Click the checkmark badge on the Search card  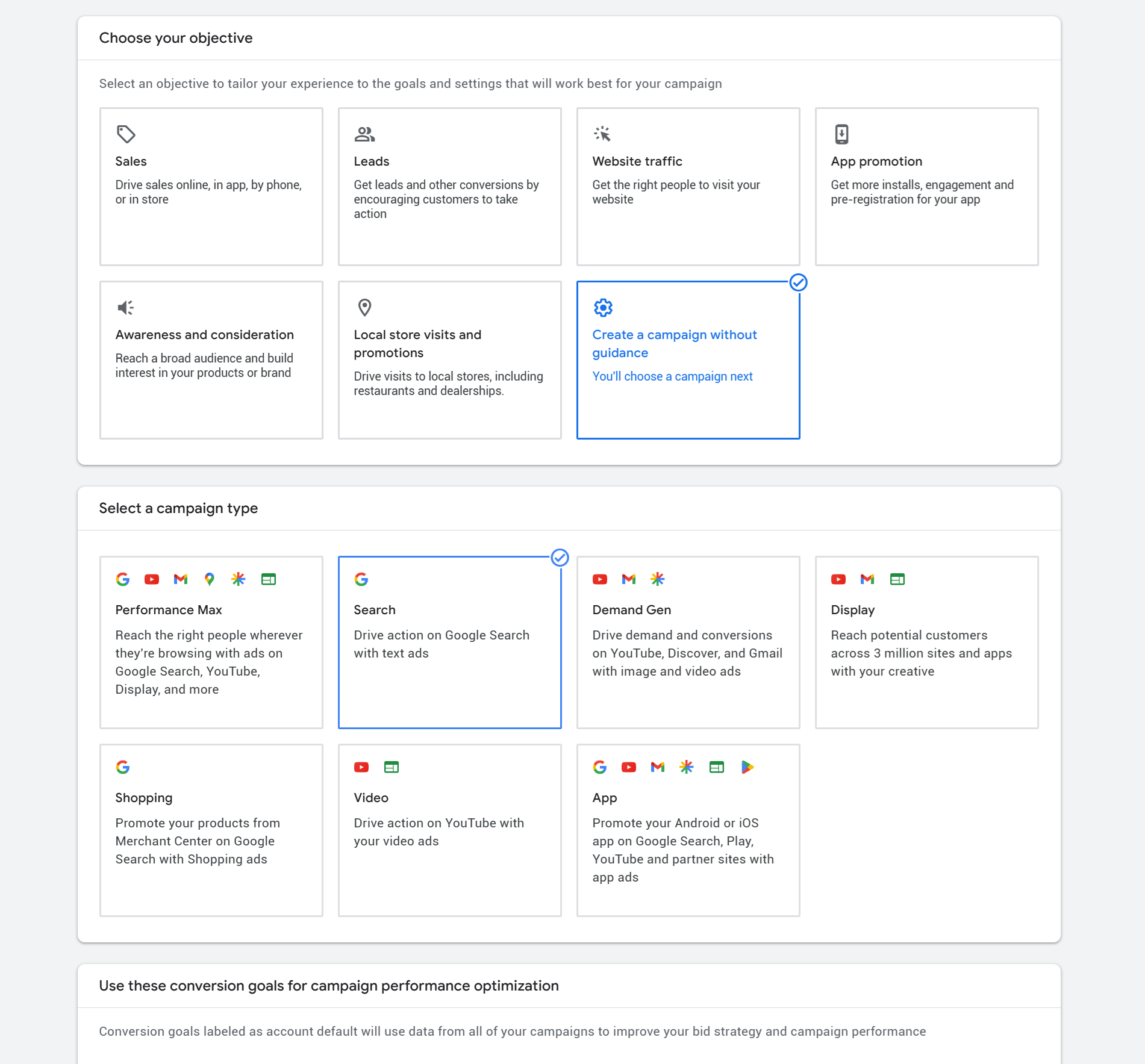click(560, 558)
